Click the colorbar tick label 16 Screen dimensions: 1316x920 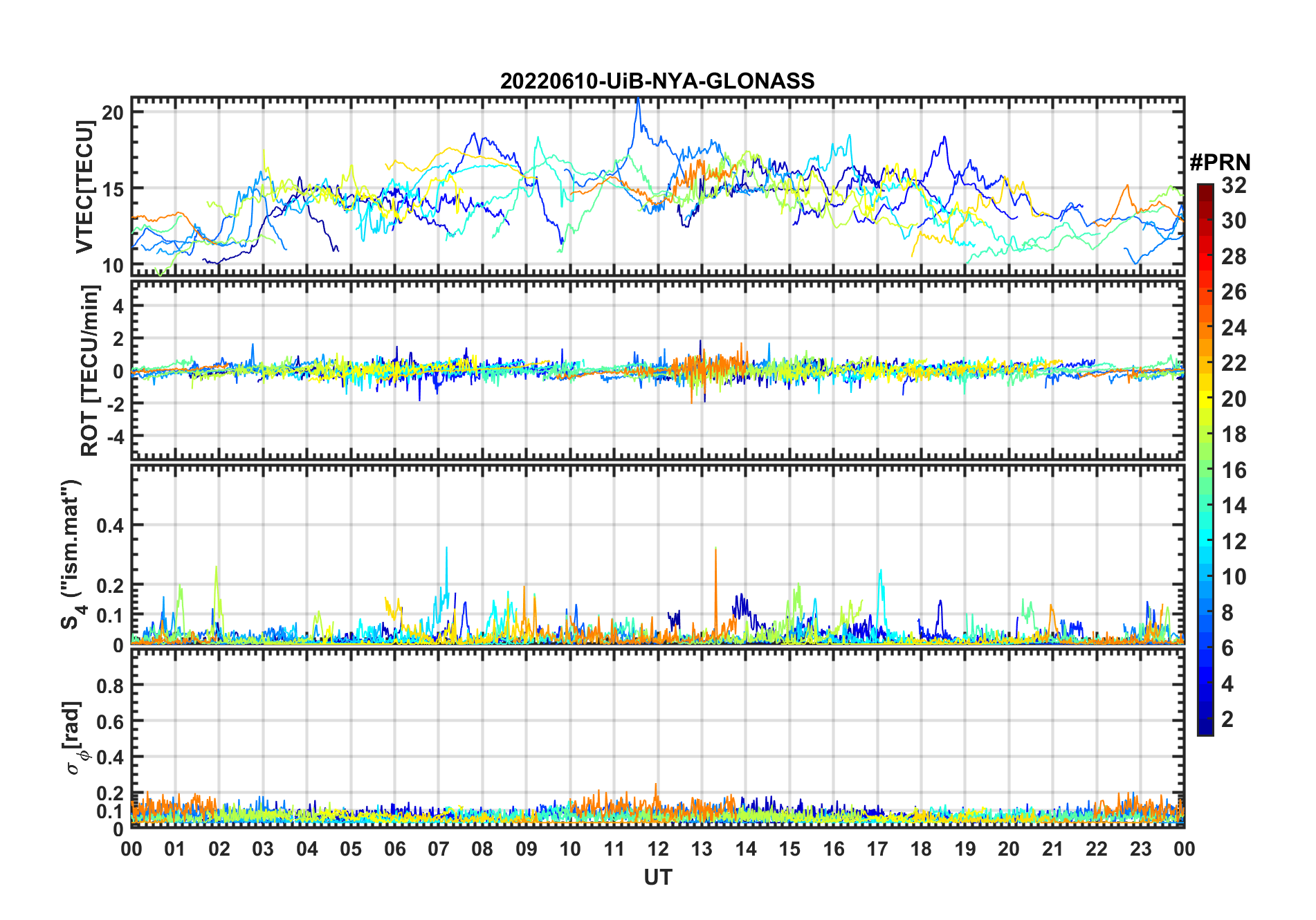pos(1234,470)
